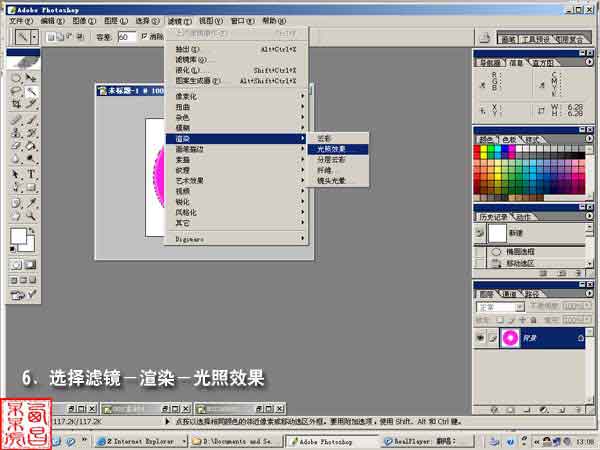Set history brush source beside 新建 snapshot
The height and width of the screenshot is (450, 600).
pyautogui.click(x=480, y=233)
